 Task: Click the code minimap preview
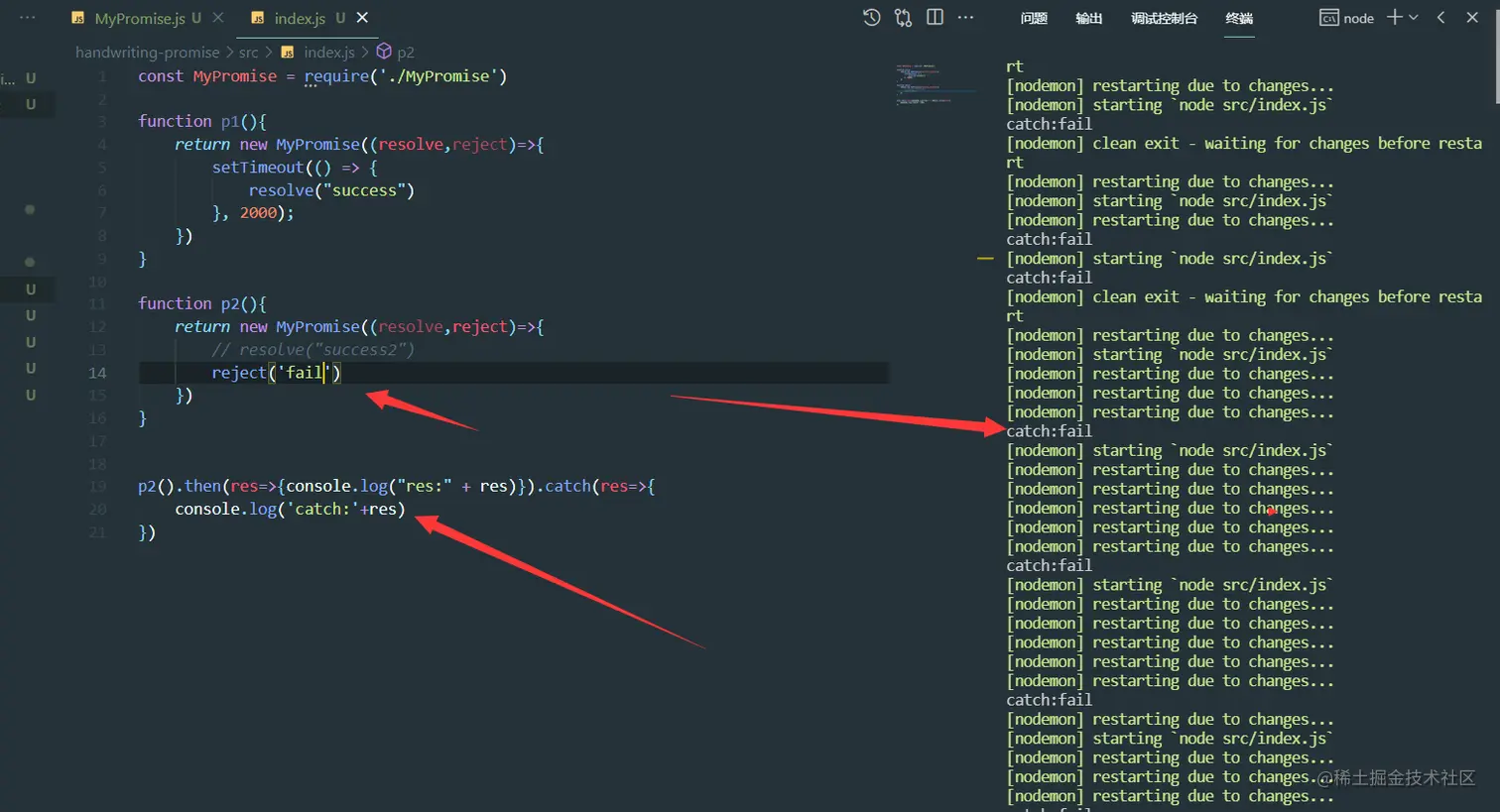click(x=923, y=84)
